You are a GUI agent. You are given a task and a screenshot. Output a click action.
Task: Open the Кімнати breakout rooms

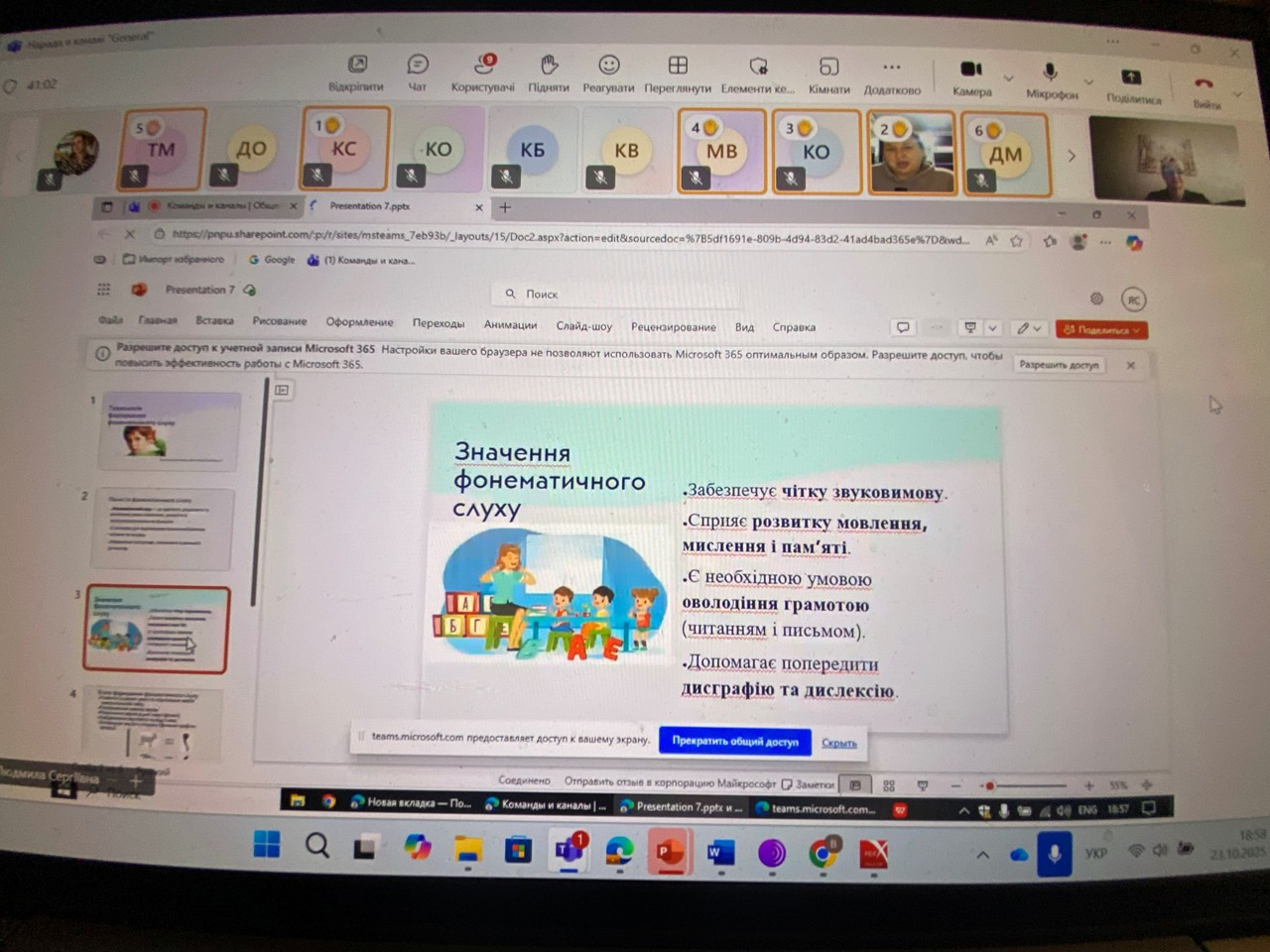coord(828,76)
